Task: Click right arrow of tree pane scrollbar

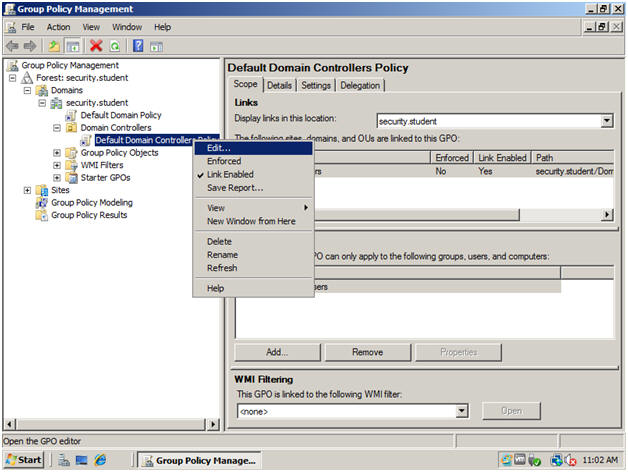Action: coord(213,424)
